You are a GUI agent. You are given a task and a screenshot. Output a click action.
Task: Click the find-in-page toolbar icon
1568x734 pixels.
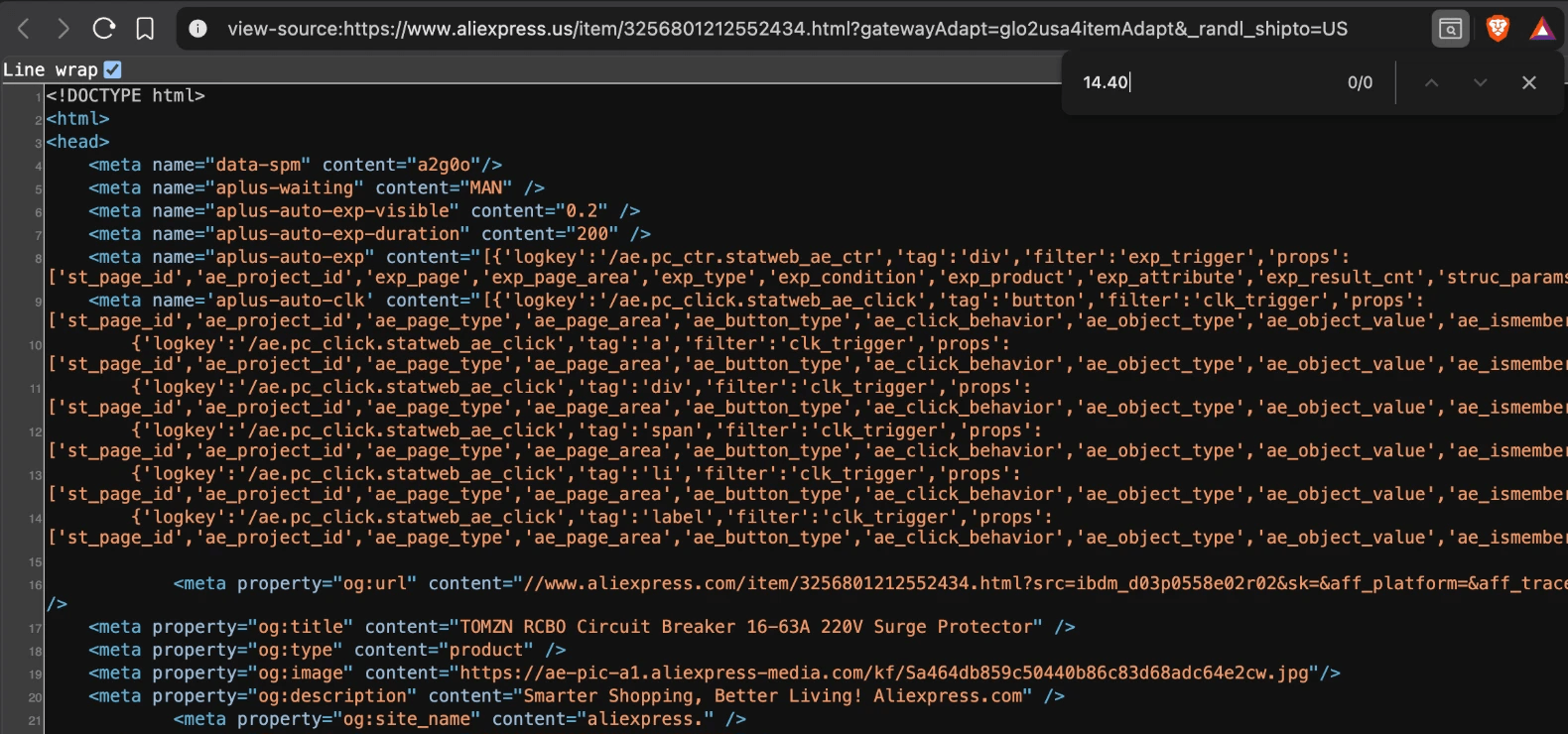[1450, 29]
